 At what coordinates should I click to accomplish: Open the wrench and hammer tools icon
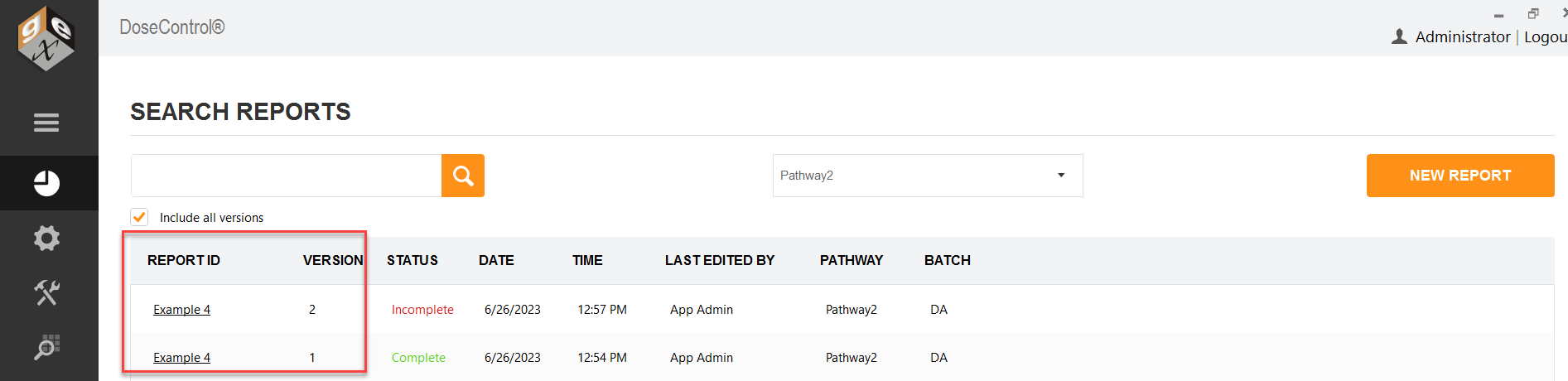click(x=46, y=292)
